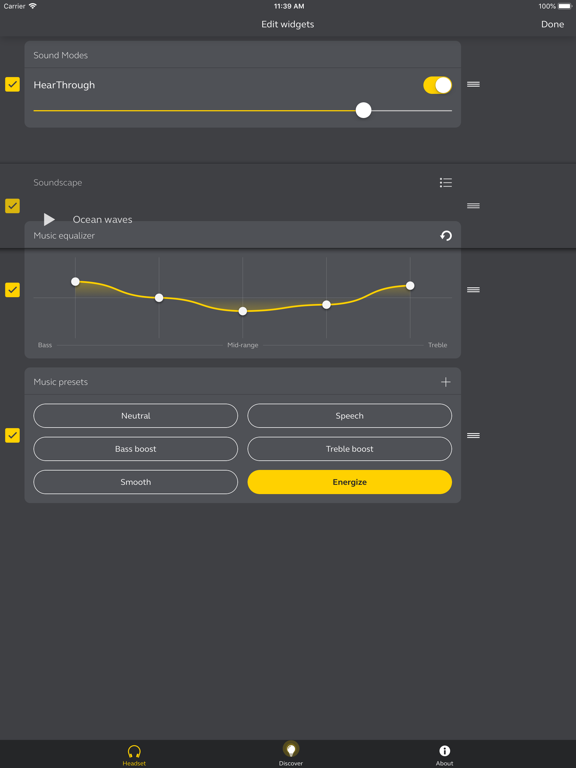Grab the Sound Modes reorder handle
Screen dimensions: 576x768
pyautogui.click(x=473, y=84)
